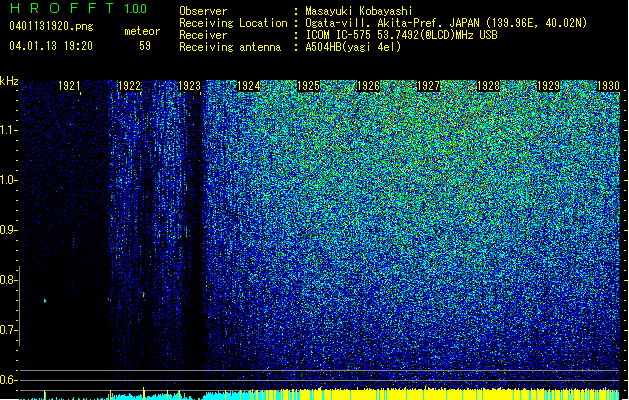This screenshot has width=629, height=400.
Task: Click the meteor count label
Action: pos(142,31)
